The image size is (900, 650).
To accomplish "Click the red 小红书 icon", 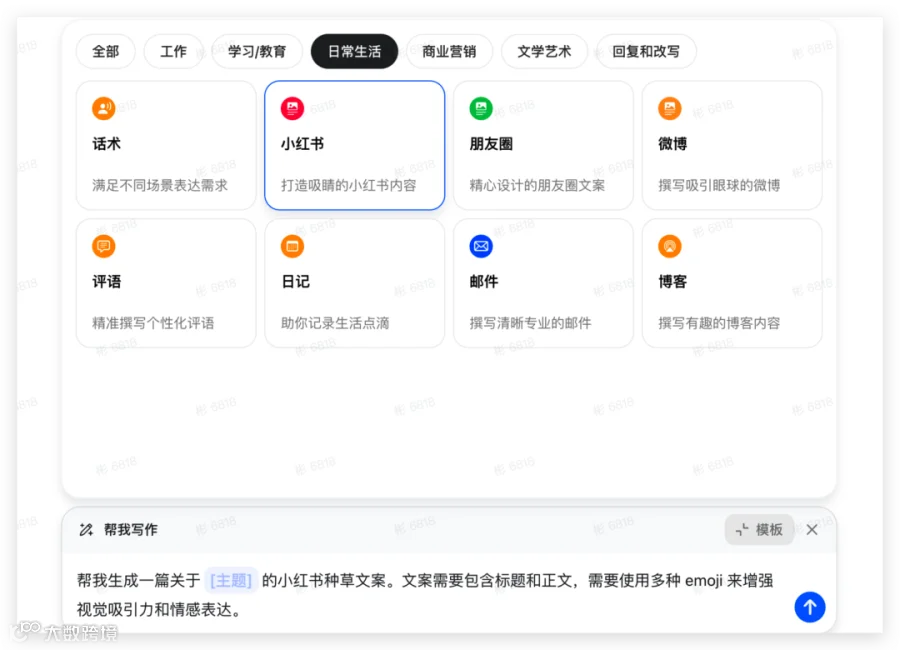I will [x=292, y=108].
